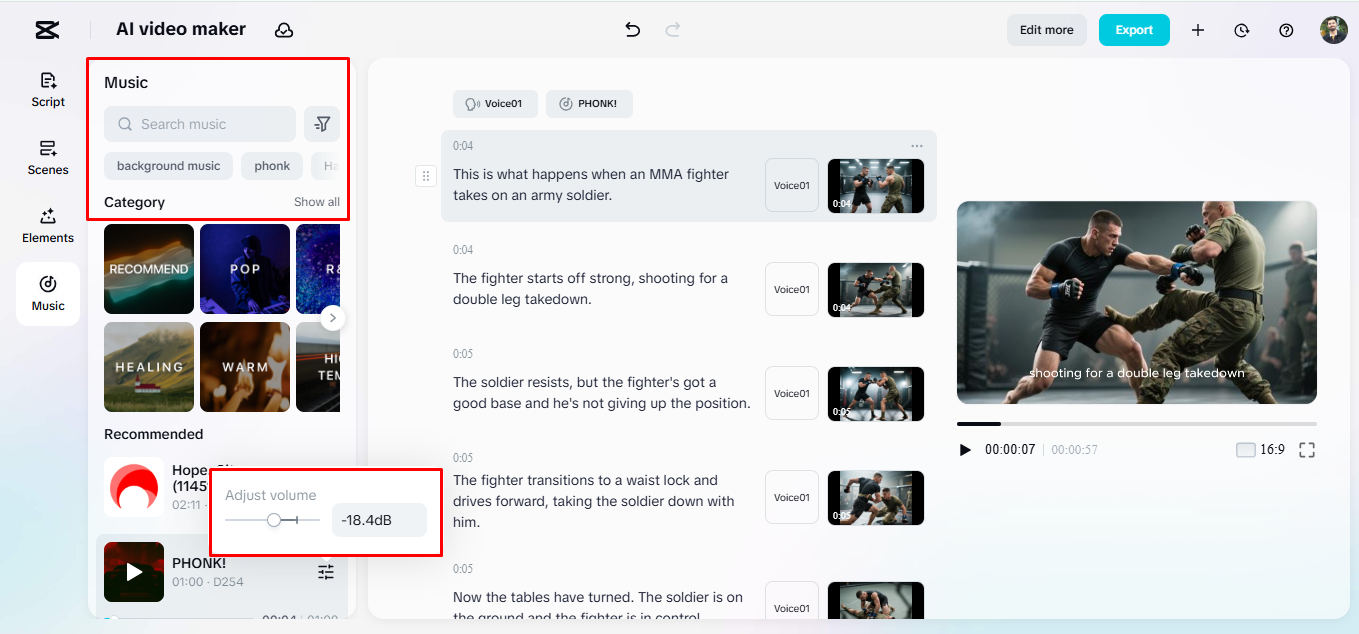Play the video preview

[x=965, y=450]
